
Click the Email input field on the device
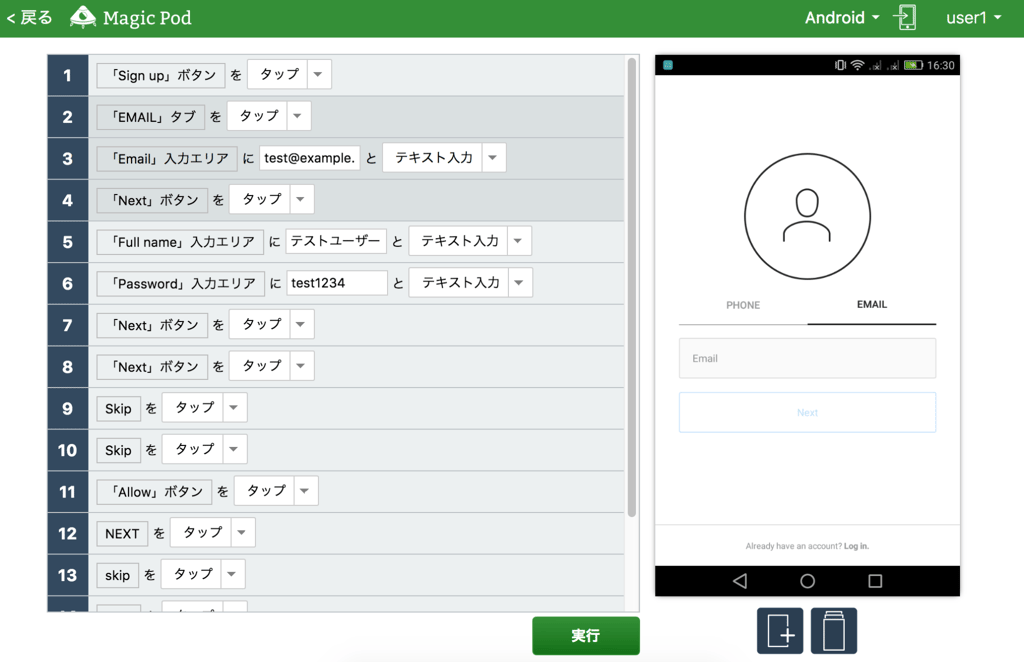click(x=807, y=358)
